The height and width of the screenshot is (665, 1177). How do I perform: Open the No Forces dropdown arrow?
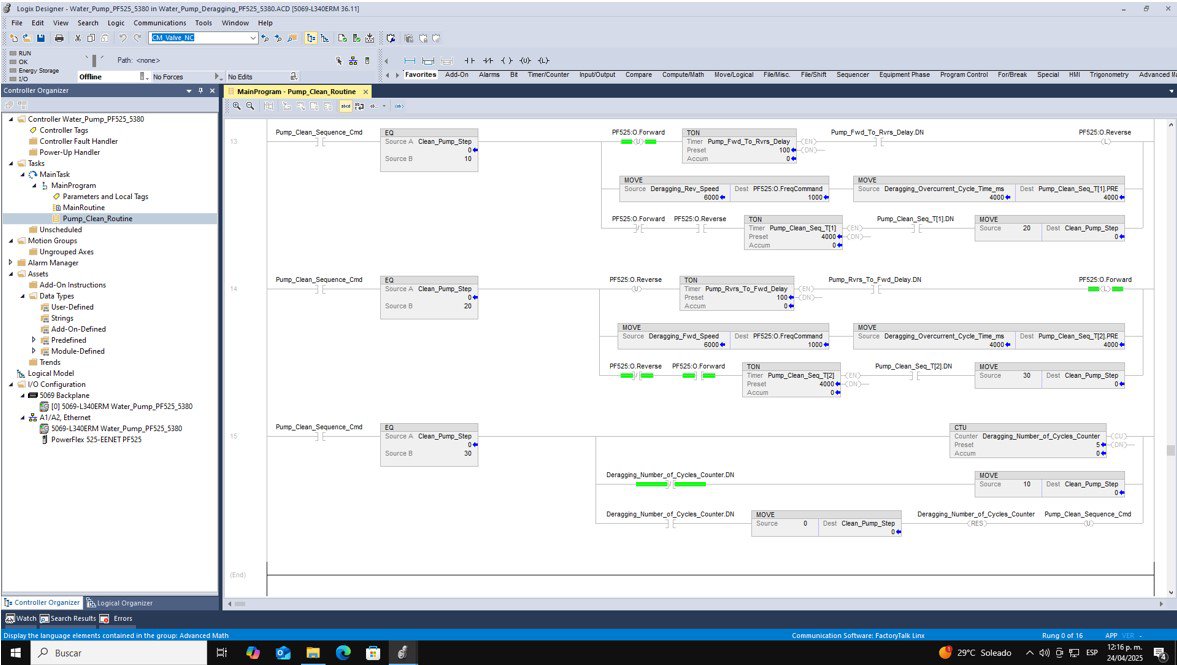pyautogui.click(x=216, y=77)
